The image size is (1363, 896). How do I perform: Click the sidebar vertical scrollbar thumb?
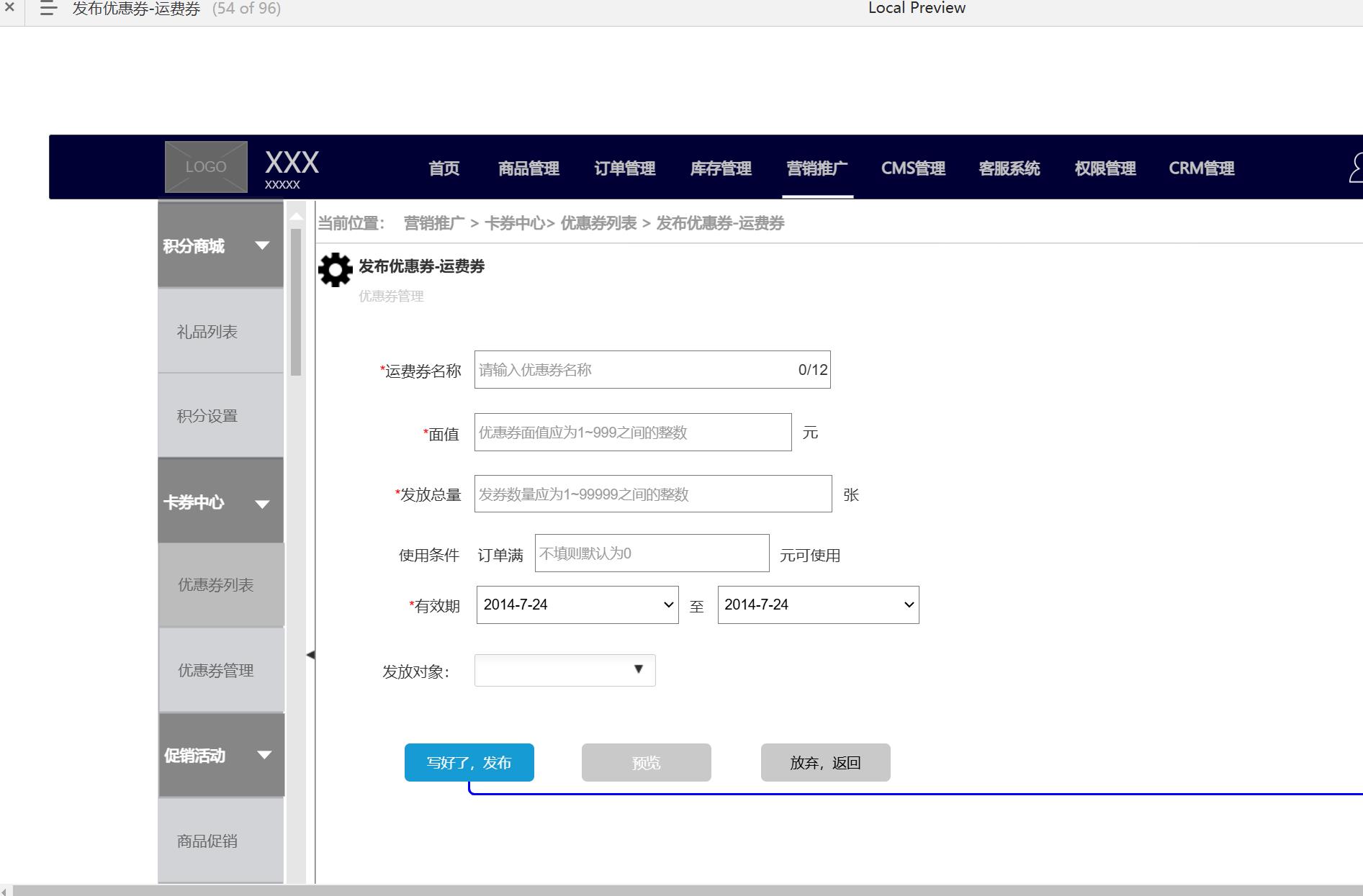pos(296,302)
